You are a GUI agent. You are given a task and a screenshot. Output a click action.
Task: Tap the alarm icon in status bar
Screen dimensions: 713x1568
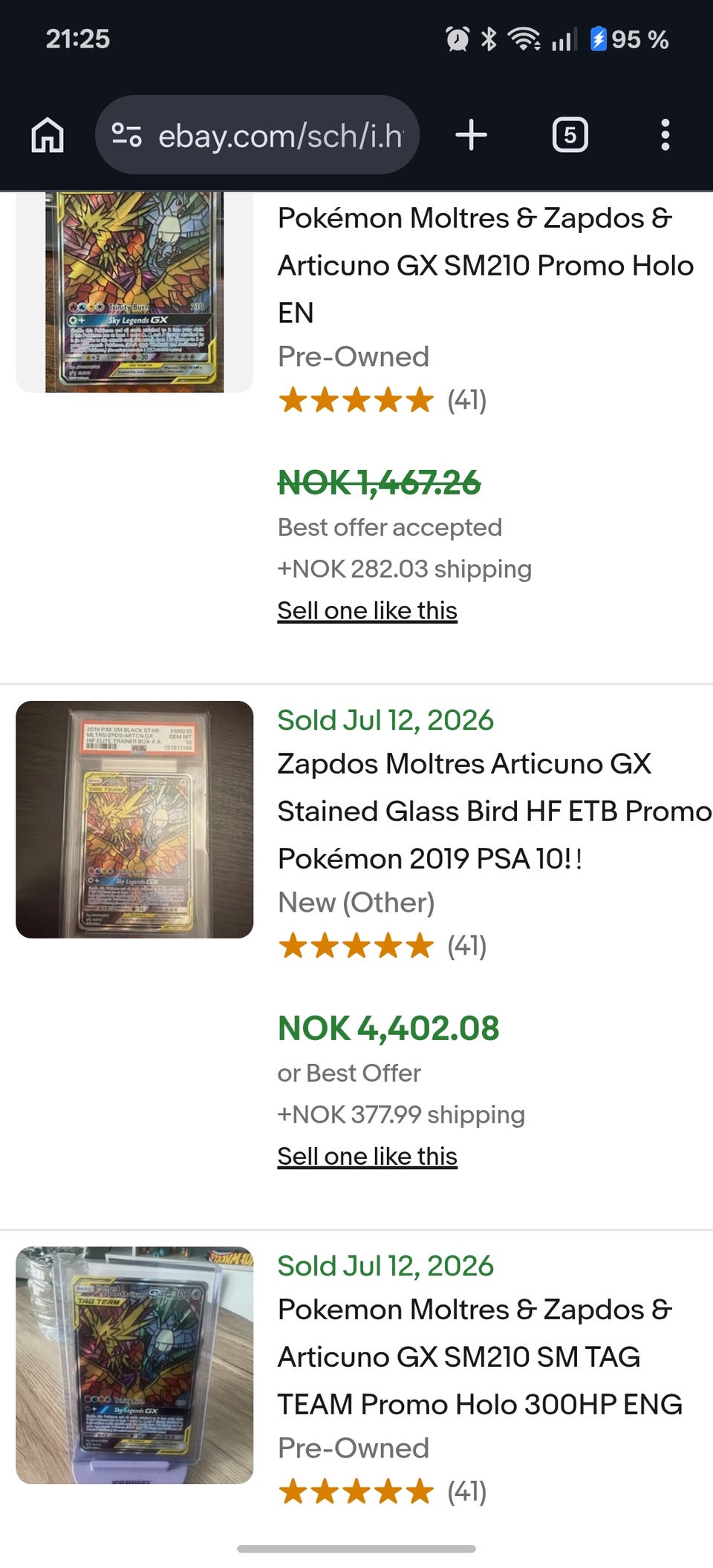[458, 39]
